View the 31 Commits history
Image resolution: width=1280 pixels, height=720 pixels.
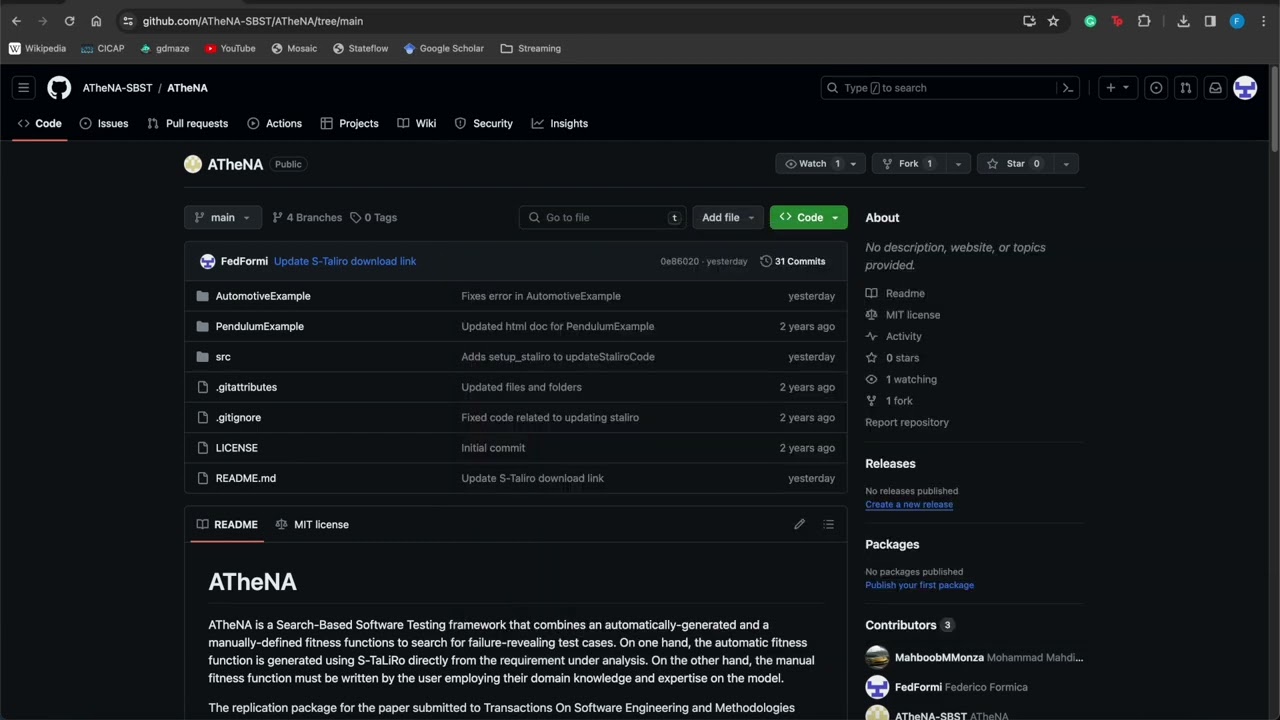pos(792,261)
